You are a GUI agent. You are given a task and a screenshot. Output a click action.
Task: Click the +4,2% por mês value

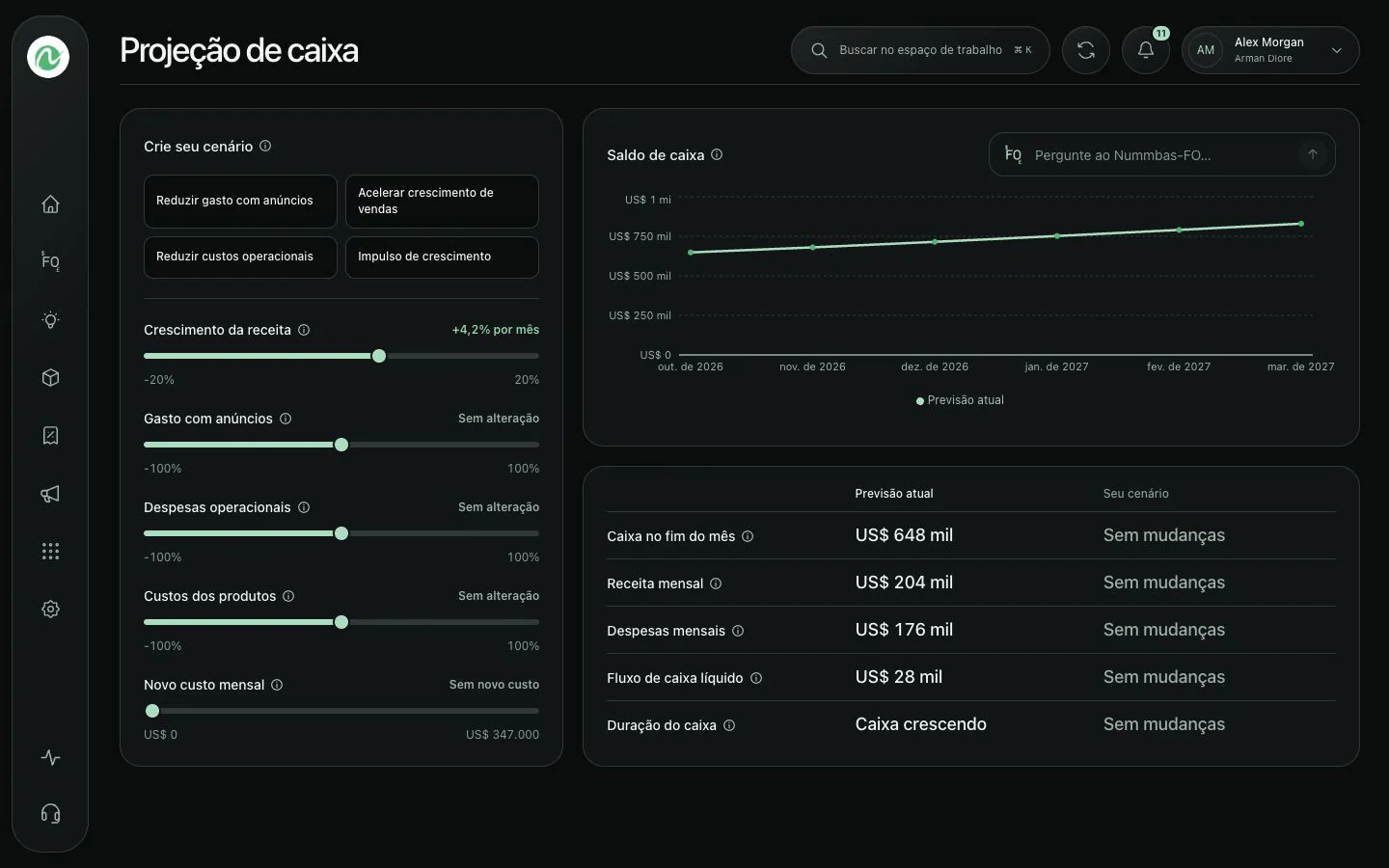click(x=496, y=330)
